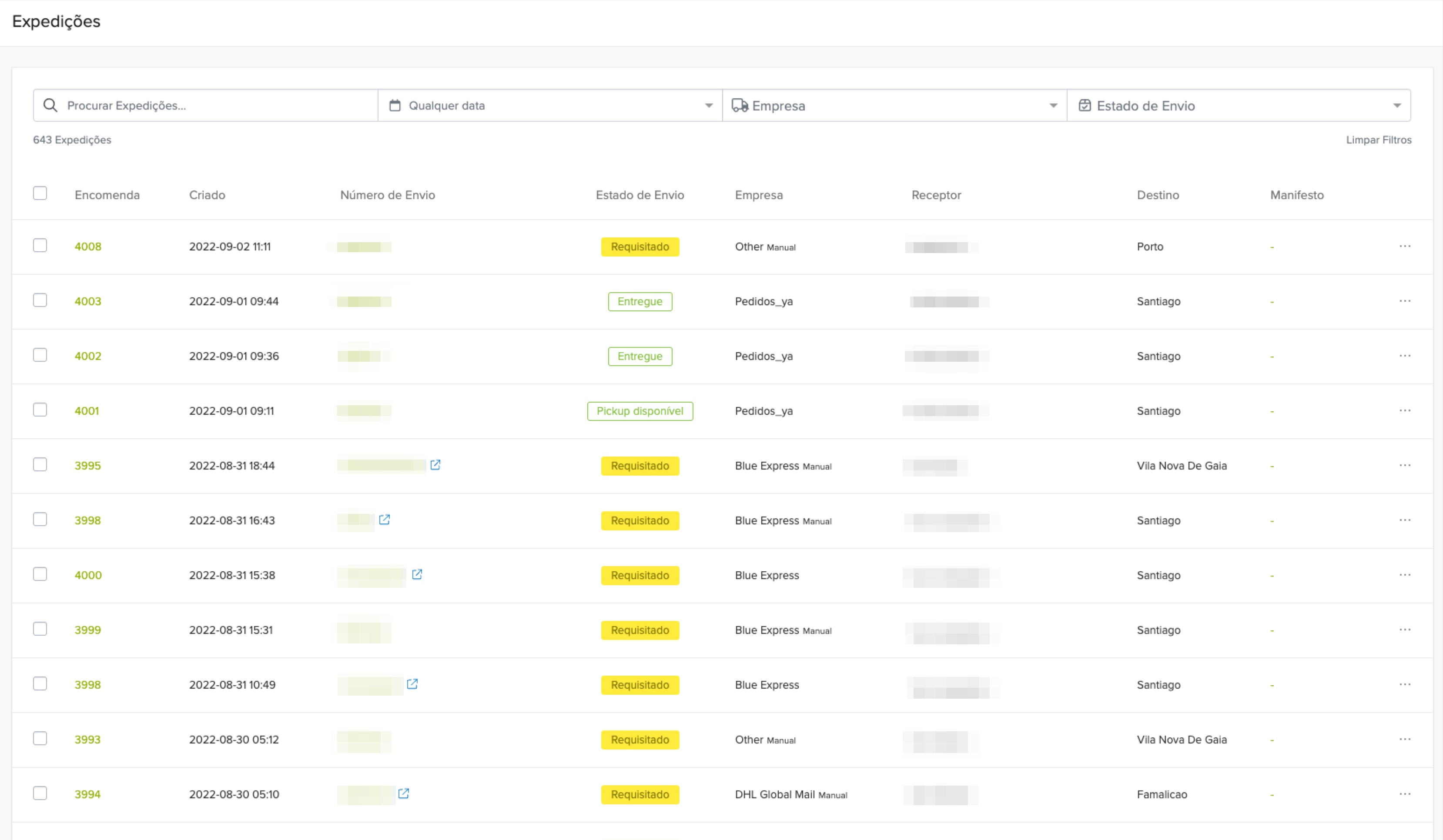Click the search magnifier icon
The width and height of the screenshot is (1443, 840).
click(x=50, y=105)
